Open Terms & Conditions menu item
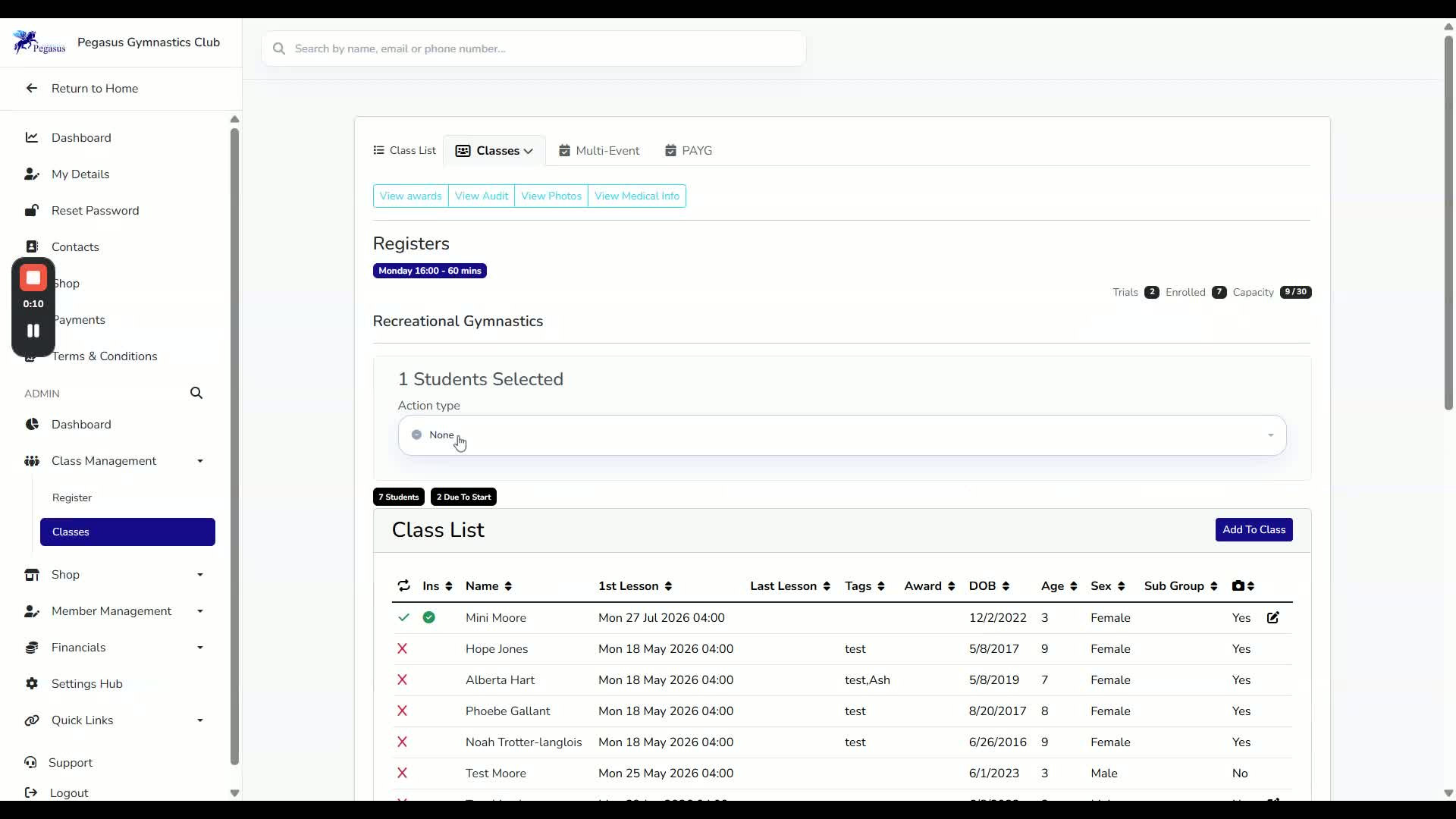The height and width of the screenshot is (819, 1456). 105,356
